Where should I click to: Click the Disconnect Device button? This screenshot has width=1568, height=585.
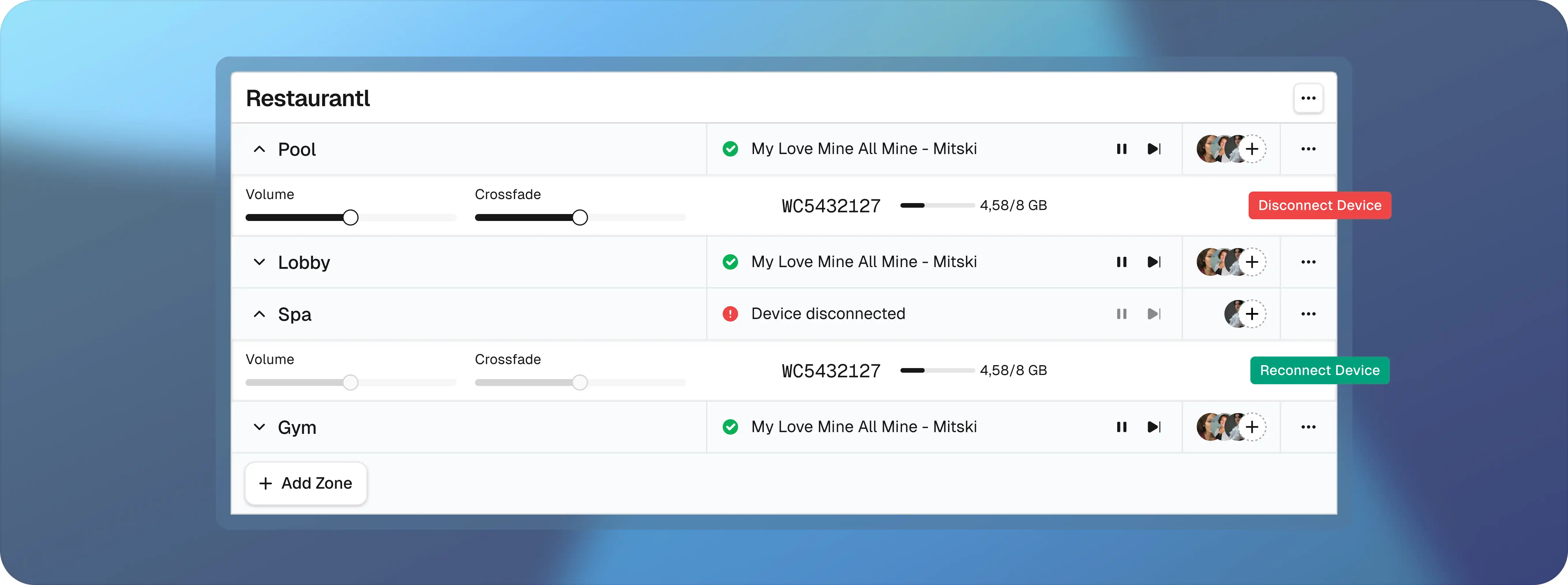pos(1319,205)
